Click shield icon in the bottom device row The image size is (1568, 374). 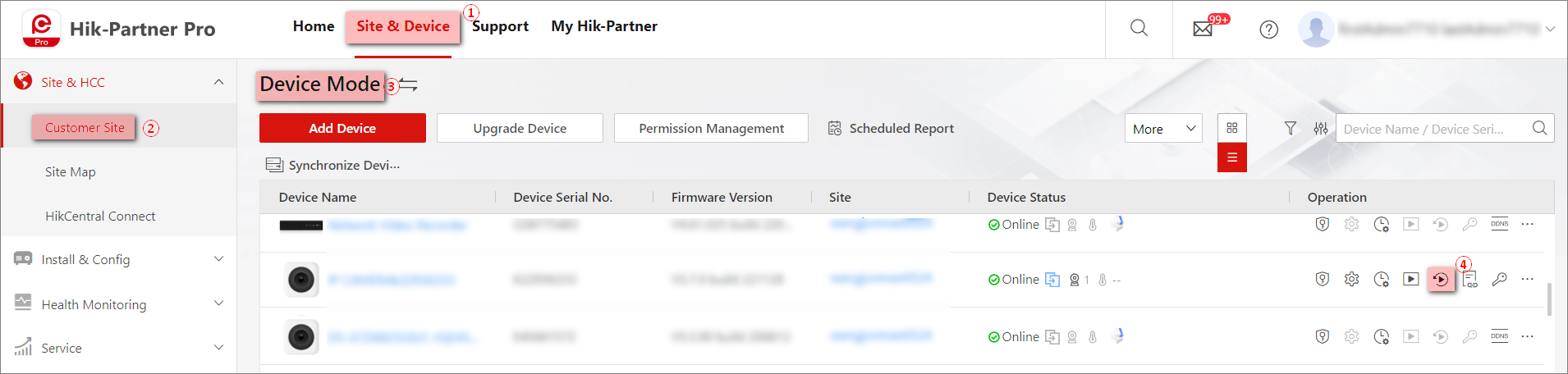tap(1322, 336)
